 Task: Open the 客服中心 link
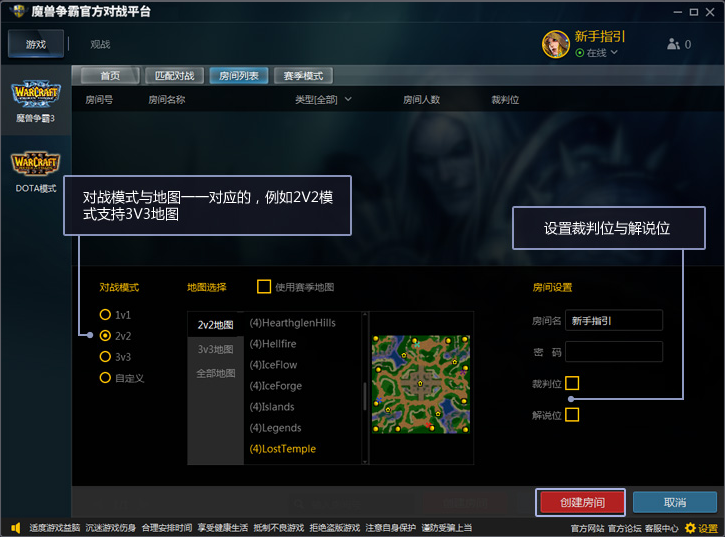(662, 528)
